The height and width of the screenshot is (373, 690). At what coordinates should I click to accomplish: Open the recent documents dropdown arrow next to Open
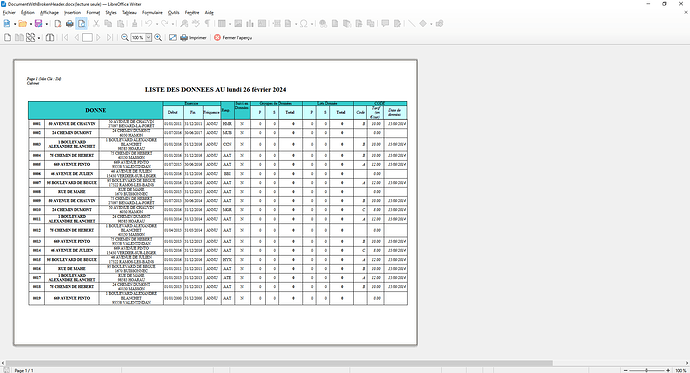(x=31, y=24)
